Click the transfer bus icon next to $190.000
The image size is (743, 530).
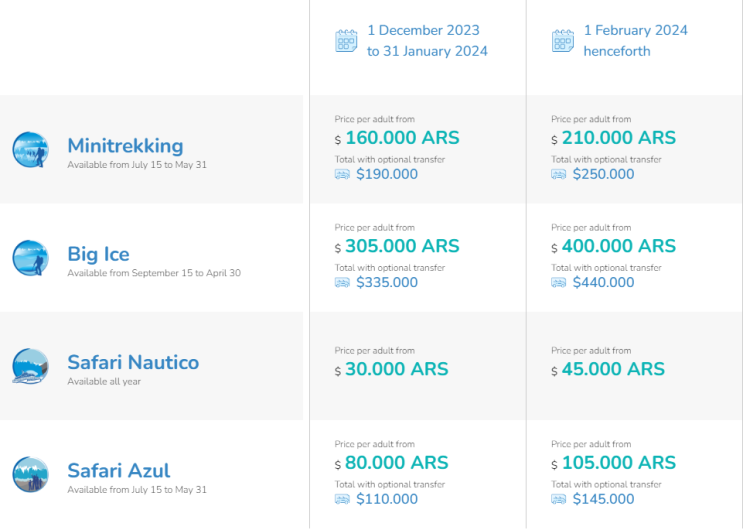[343, 174]
